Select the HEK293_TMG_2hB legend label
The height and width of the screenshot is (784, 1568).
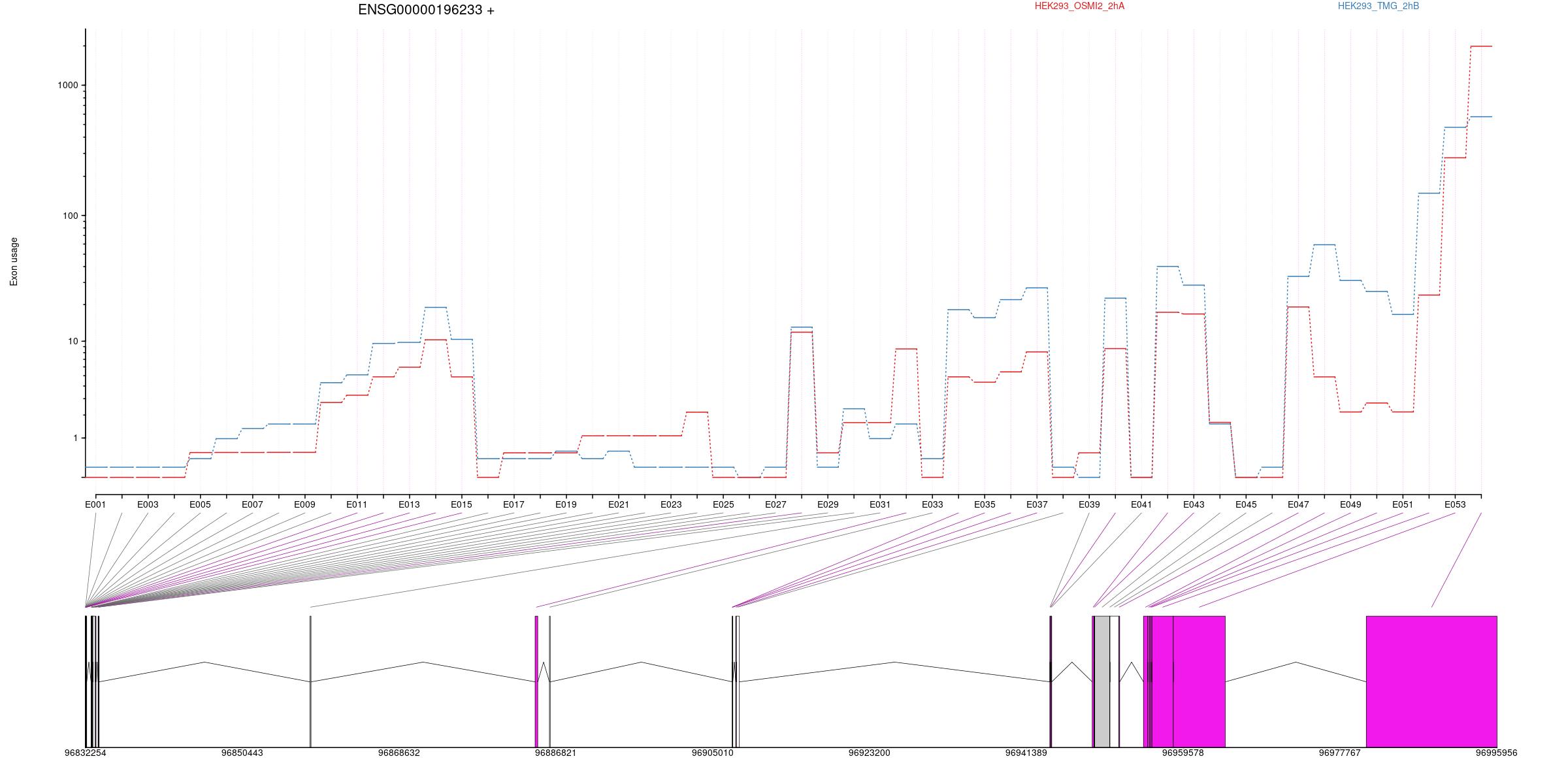point(1379,6)
